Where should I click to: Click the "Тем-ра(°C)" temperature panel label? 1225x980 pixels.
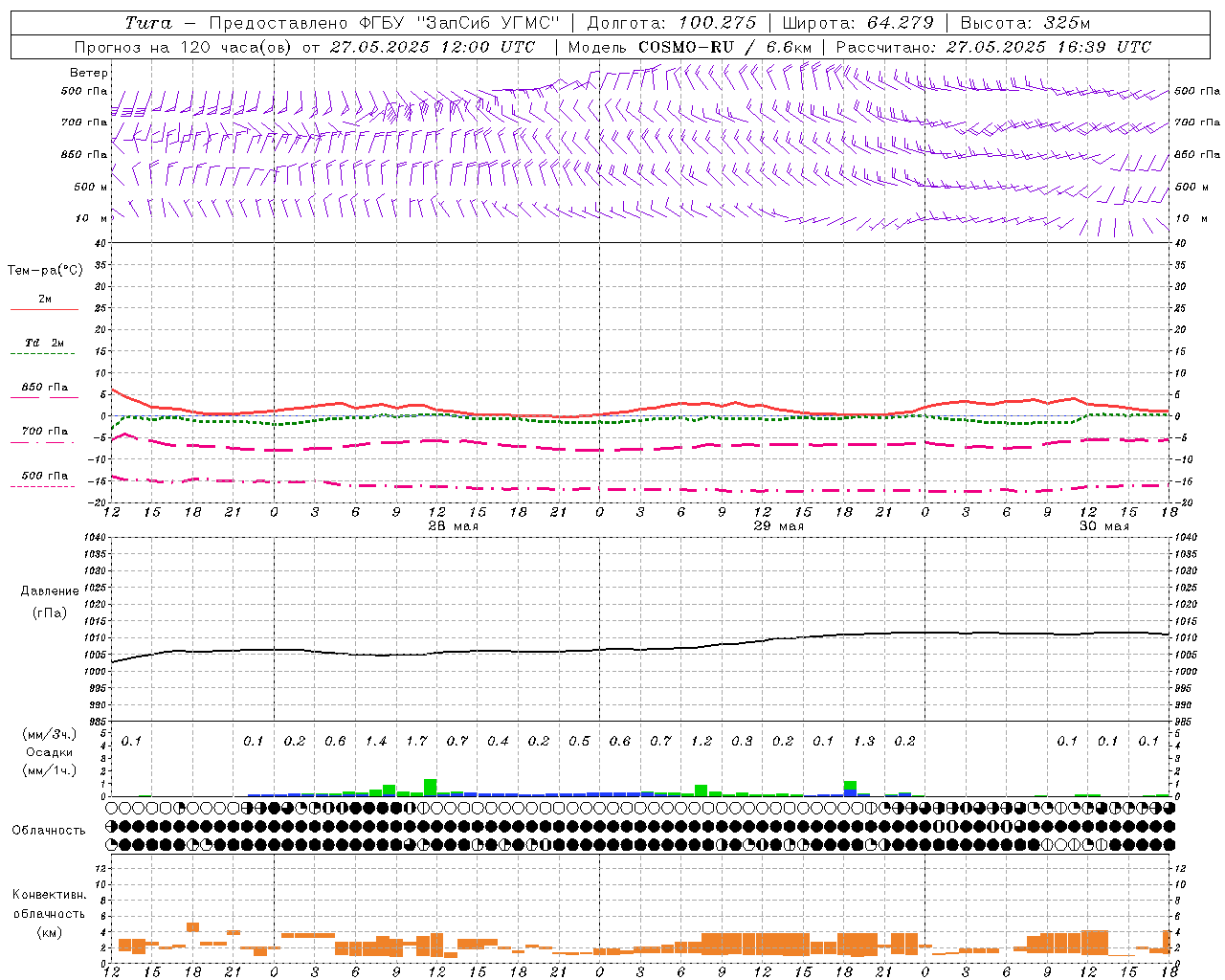tap(45, 271)
